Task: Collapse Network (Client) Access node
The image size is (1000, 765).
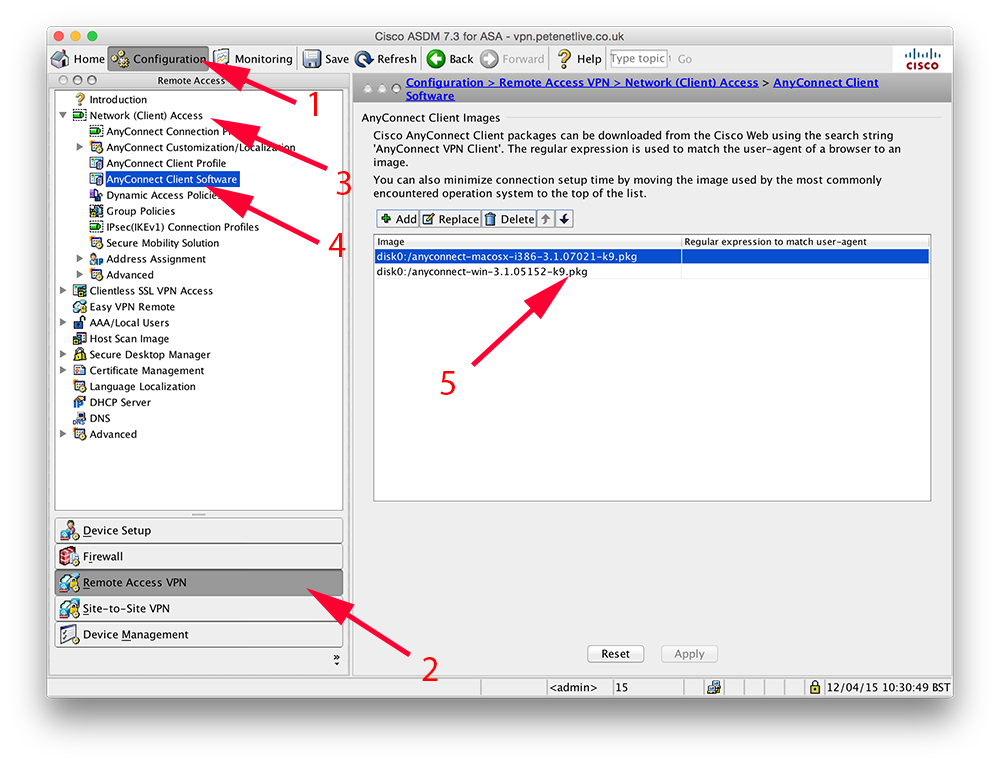Action: (63, 115)
